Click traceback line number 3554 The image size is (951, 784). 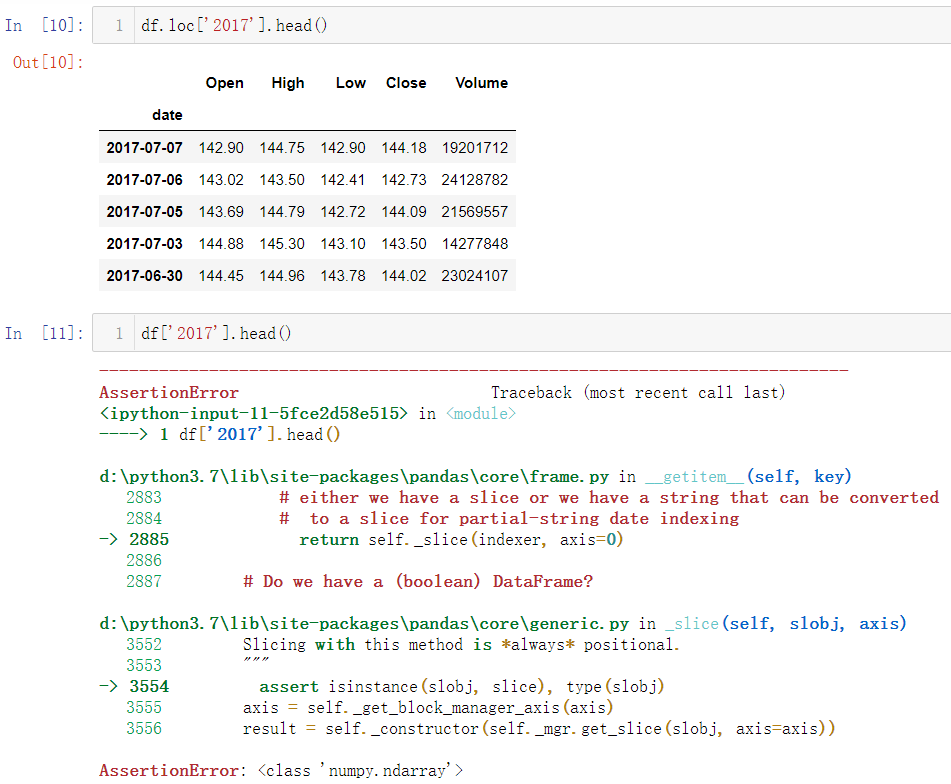click(149, 686)
